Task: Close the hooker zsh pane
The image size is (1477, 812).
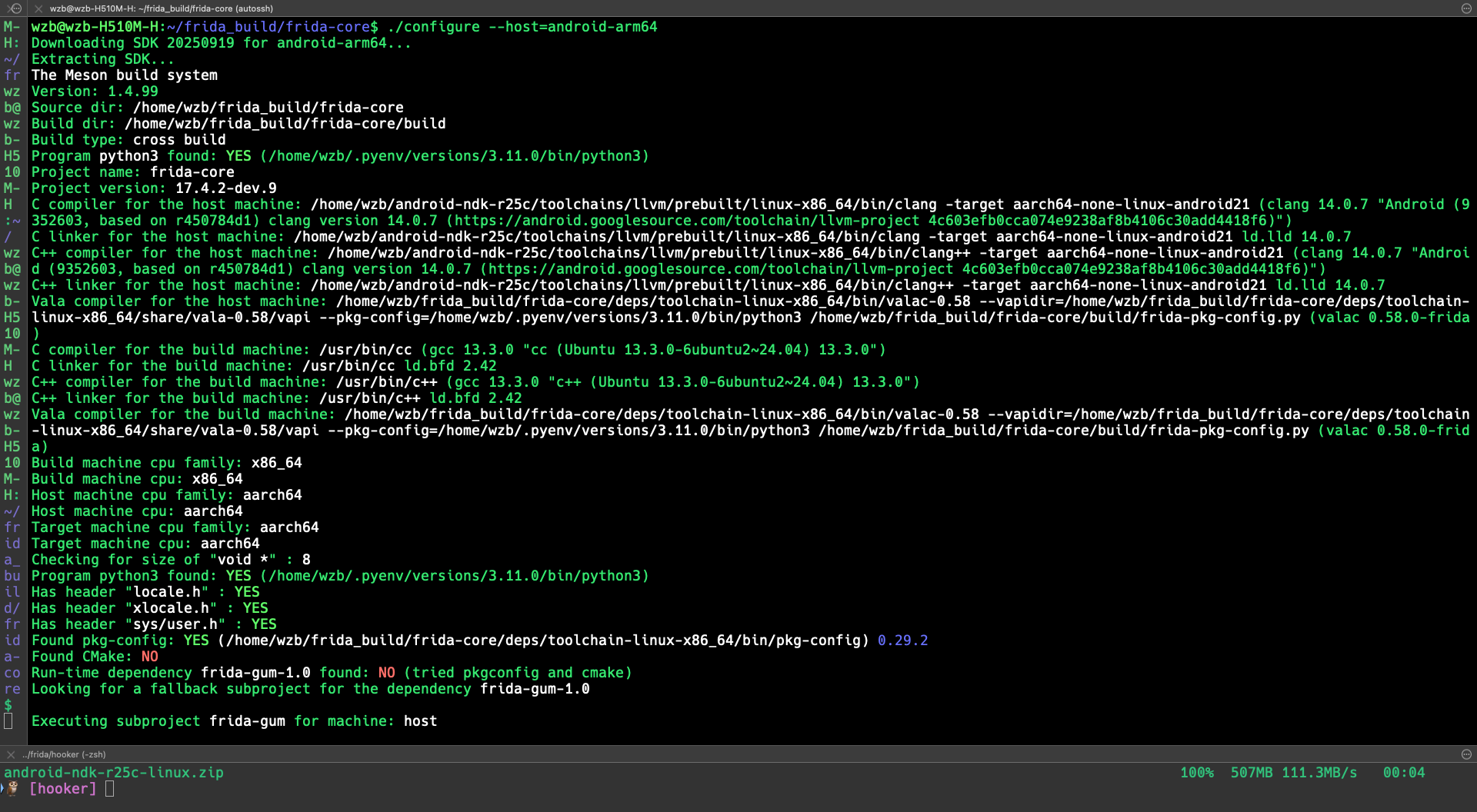Action: 10,754
